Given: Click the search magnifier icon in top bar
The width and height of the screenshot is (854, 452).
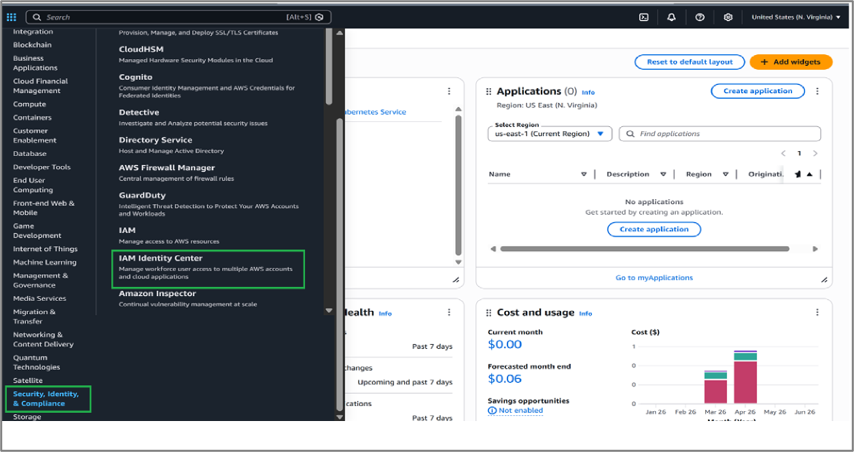Looking at the screenshot, I should coord(37,17).
